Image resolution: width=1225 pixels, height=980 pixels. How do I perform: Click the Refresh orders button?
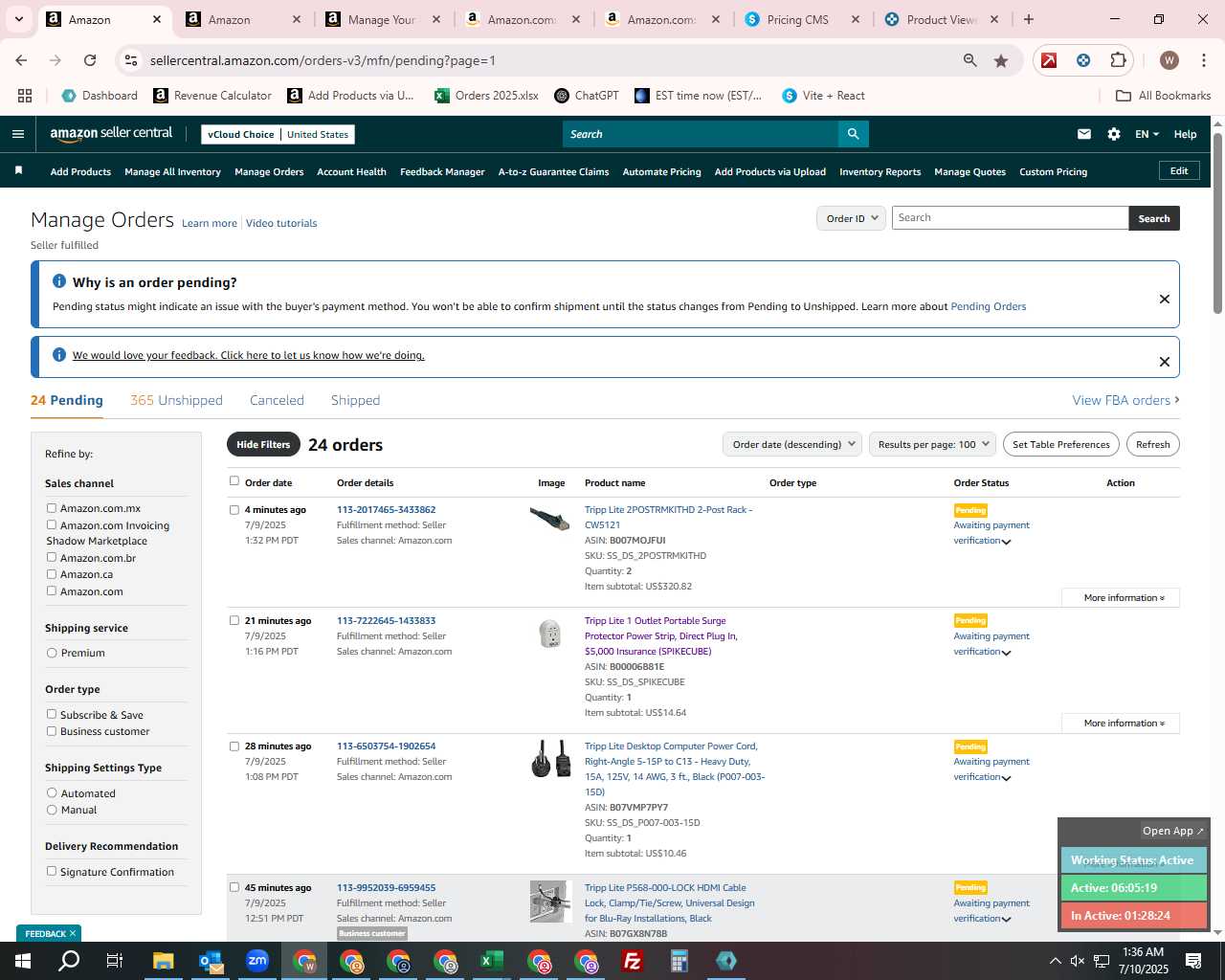pos(1152,444)
